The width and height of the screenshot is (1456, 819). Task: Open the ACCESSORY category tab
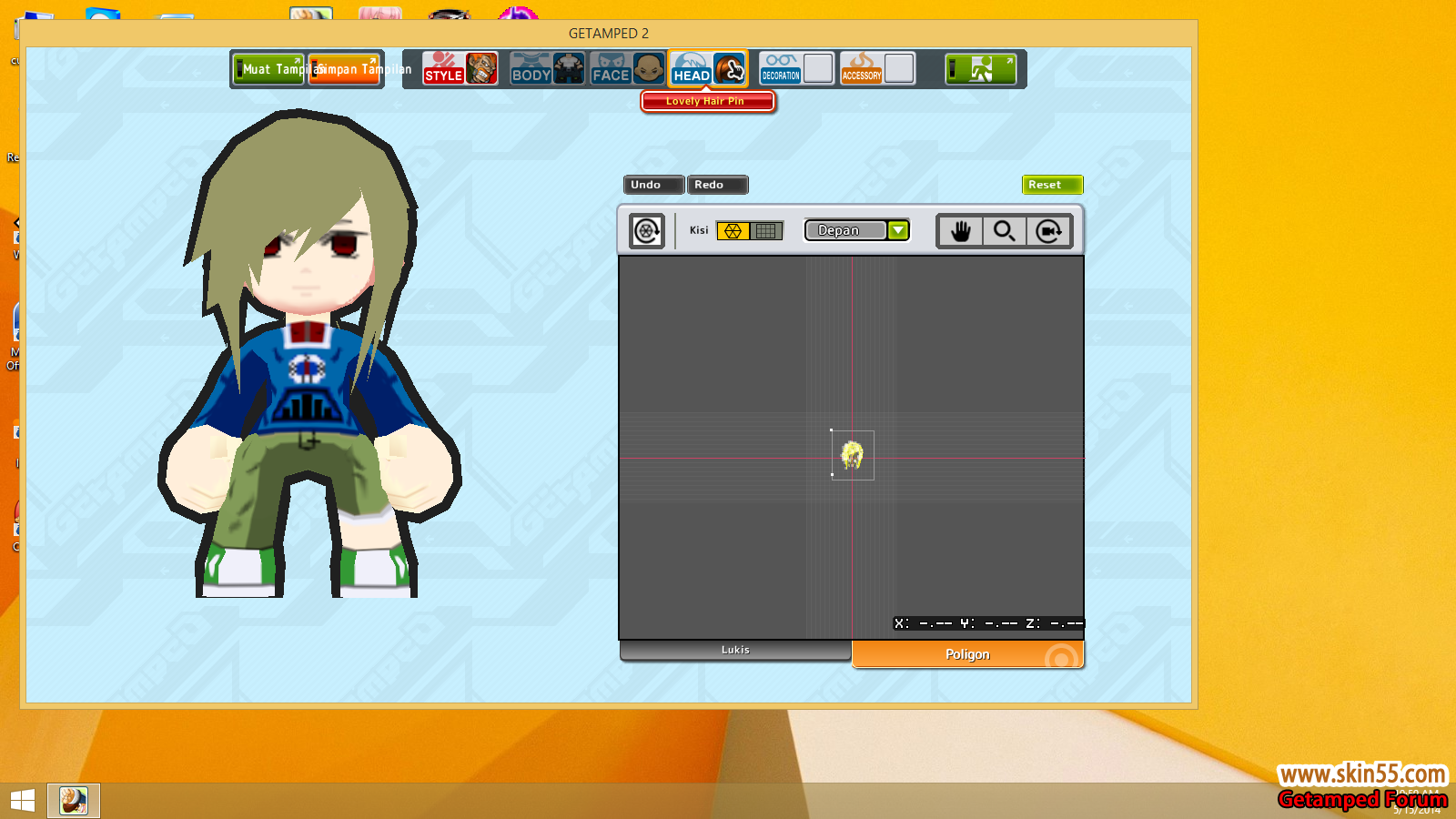(x=862, y=68)
